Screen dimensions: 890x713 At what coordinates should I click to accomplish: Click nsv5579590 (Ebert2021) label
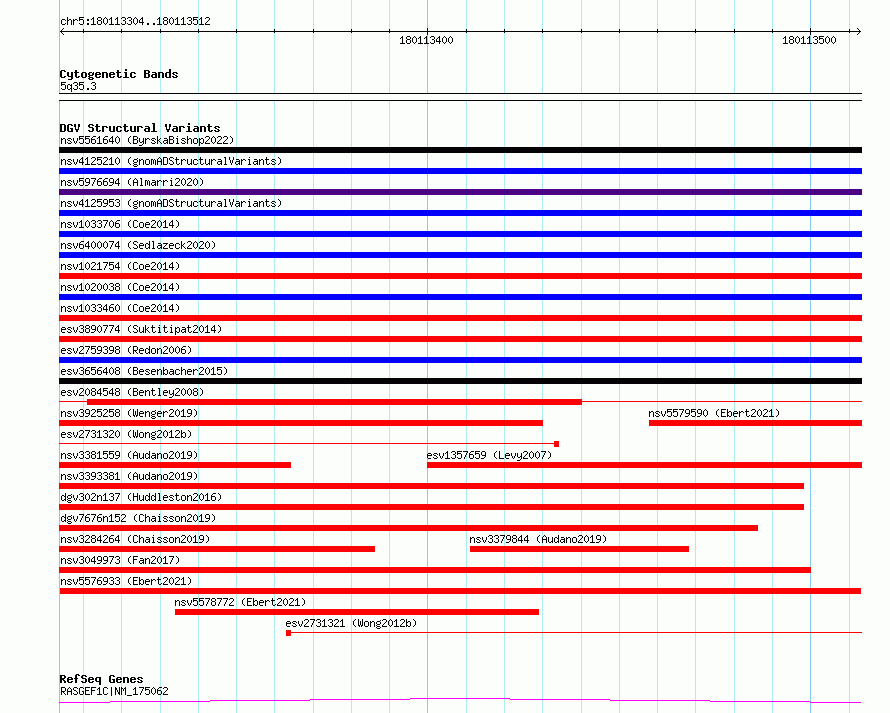(714, 413)
